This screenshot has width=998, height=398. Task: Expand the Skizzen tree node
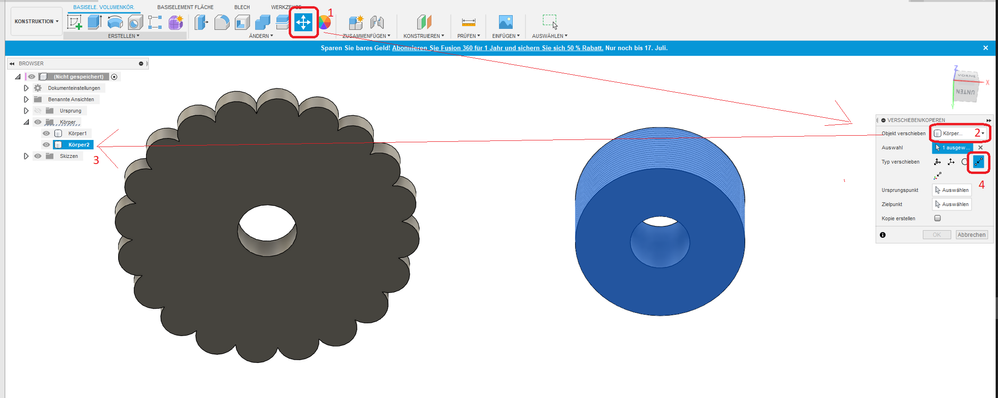click(x=26, y=156)
